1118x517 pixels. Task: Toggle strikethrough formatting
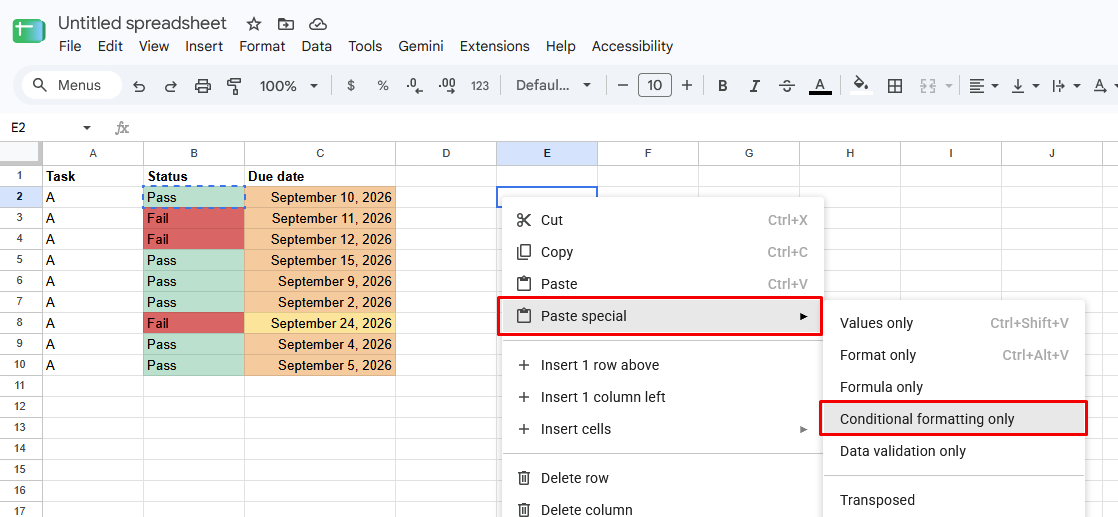click(x=787, y=86)
